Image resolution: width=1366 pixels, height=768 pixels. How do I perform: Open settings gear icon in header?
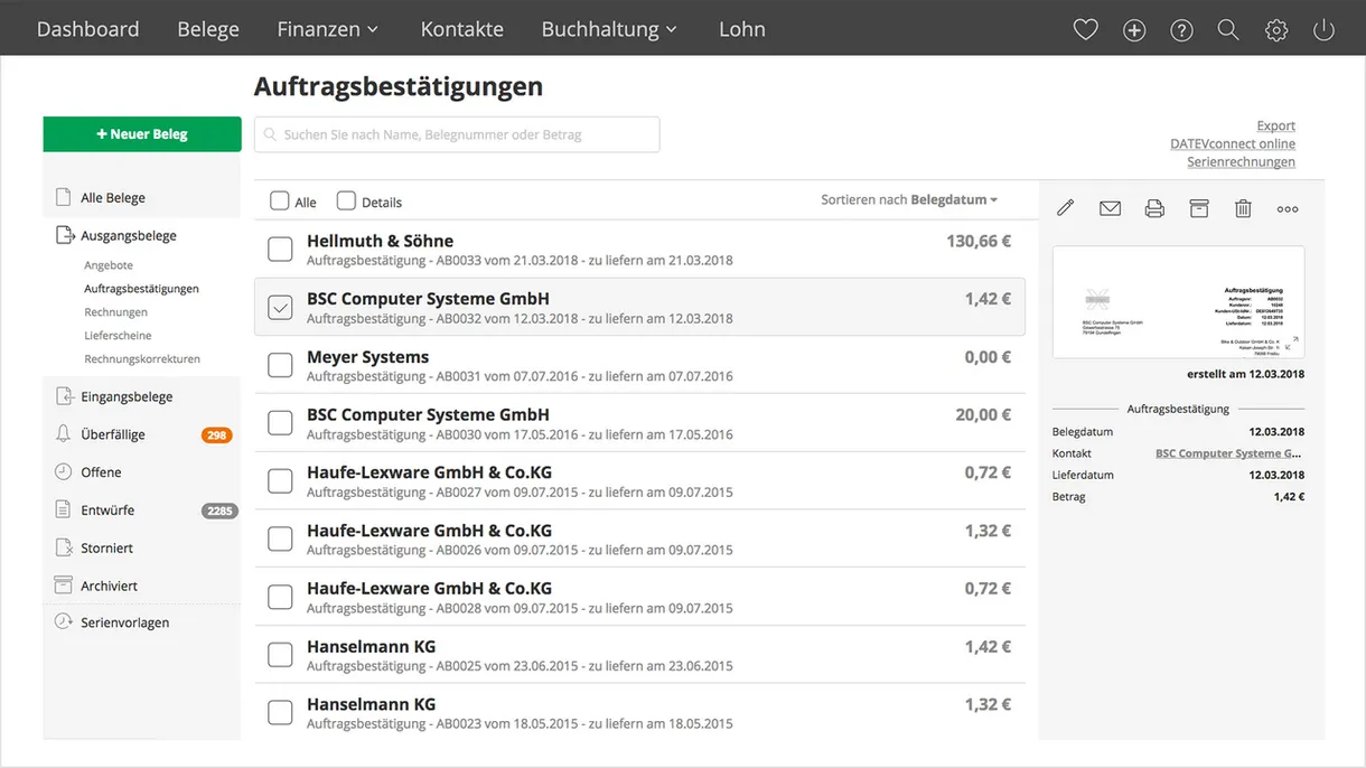1276,30
